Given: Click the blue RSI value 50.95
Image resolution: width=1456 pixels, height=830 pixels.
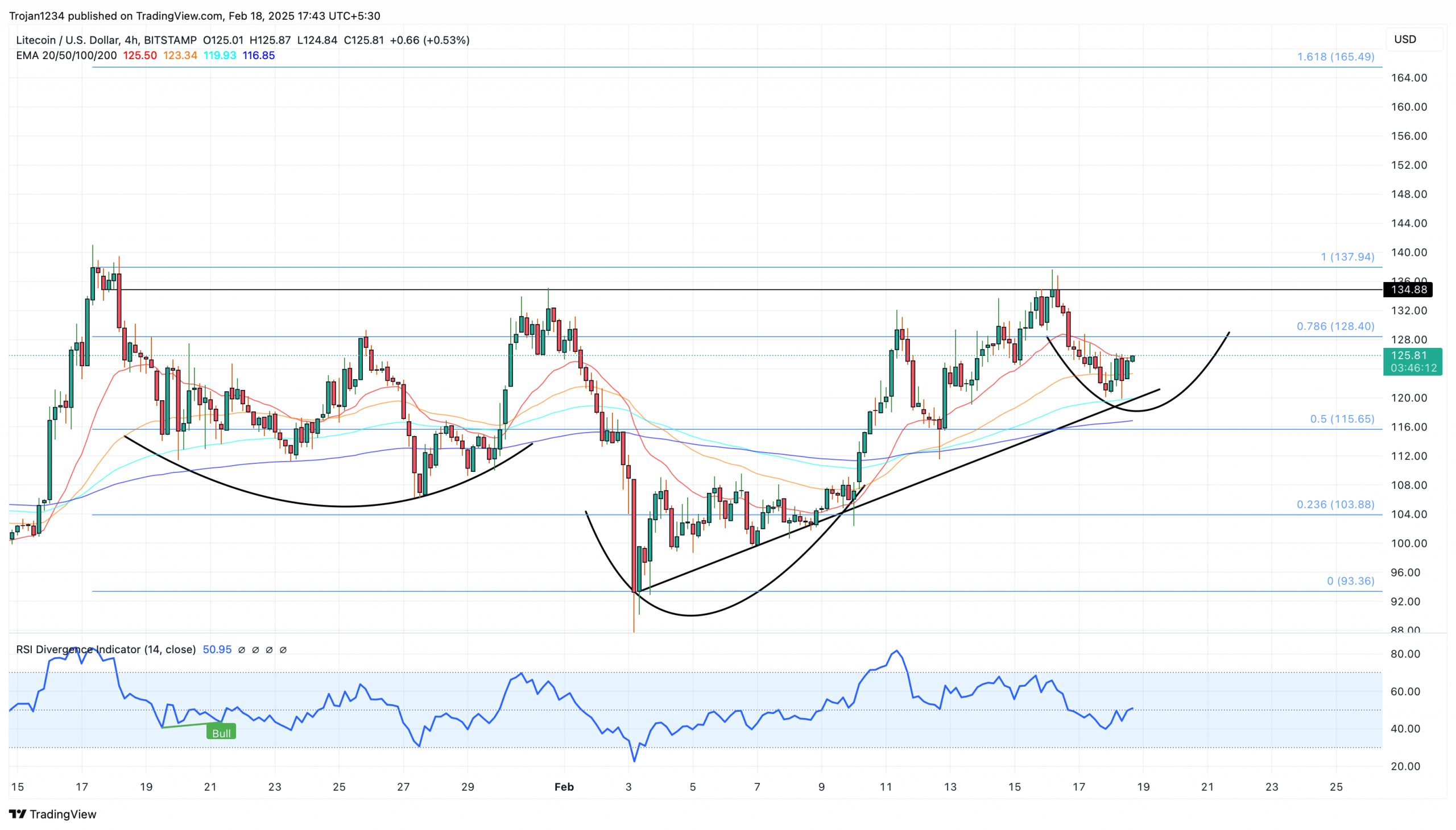Looking at the screenshot, I should [x=217, y=649].
